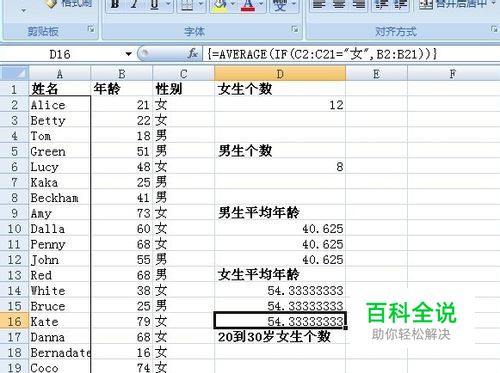Open the font color dropdown arrow
Image resolution: width=500 pixels, height=373 pixels.
tap(261, 5)
